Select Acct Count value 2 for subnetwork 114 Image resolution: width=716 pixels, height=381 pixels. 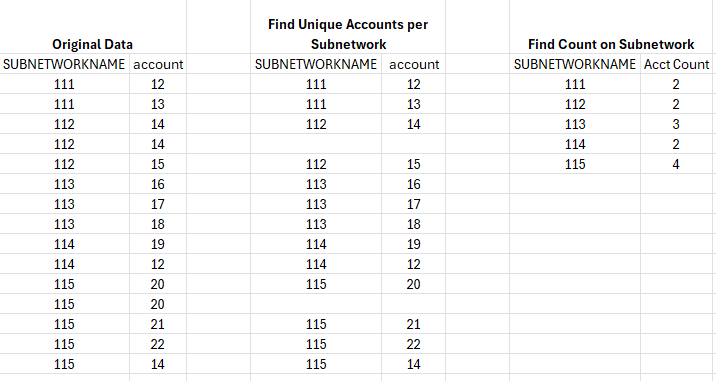coord(676,144)
